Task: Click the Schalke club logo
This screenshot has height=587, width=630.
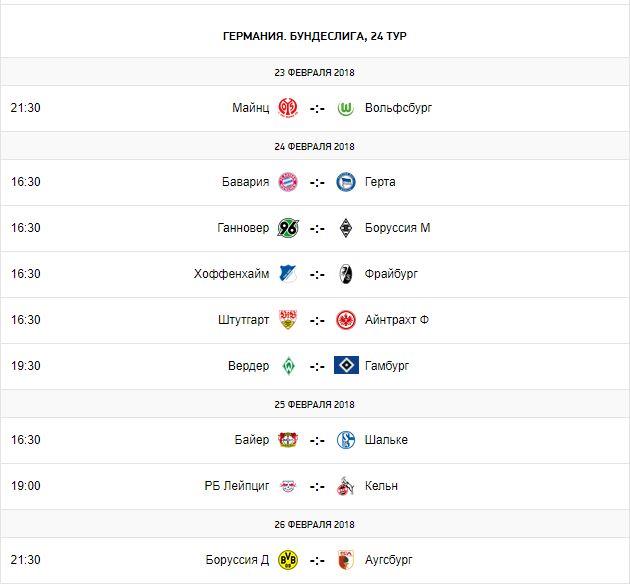Action: 347,440
